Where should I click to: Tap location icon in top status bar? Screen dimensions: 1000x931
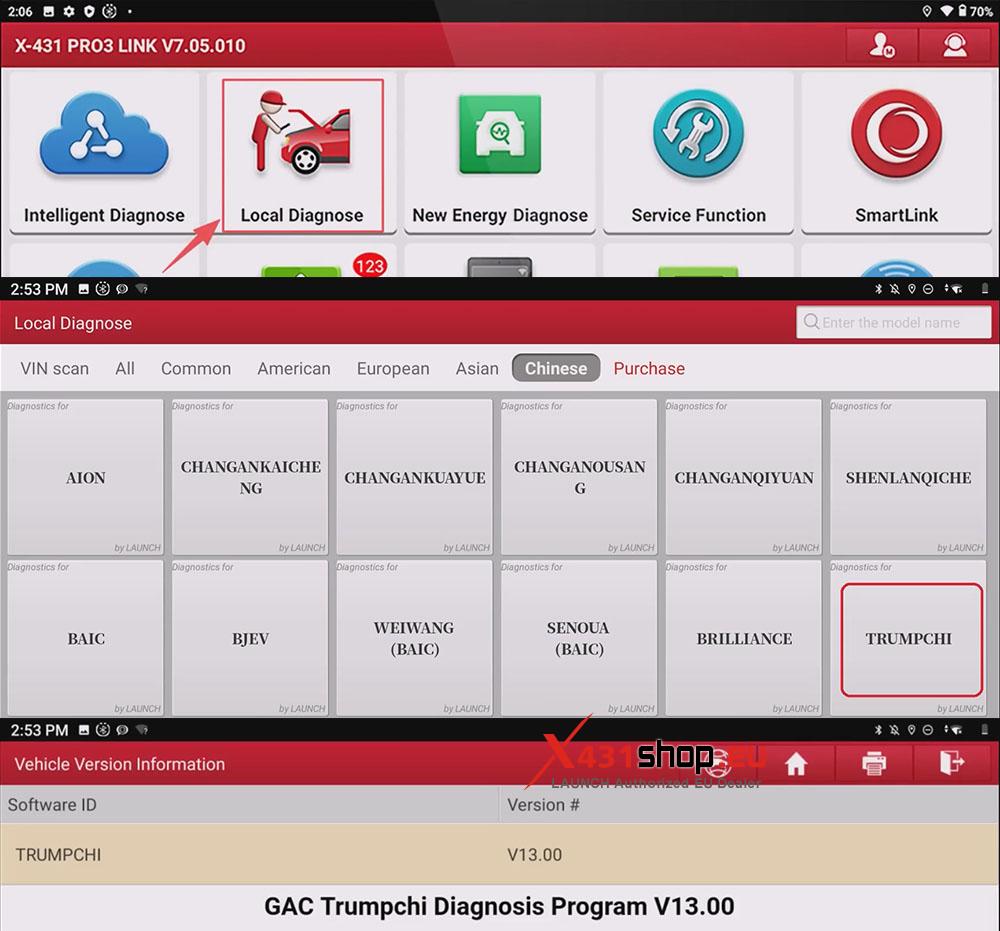coord(927,11)
